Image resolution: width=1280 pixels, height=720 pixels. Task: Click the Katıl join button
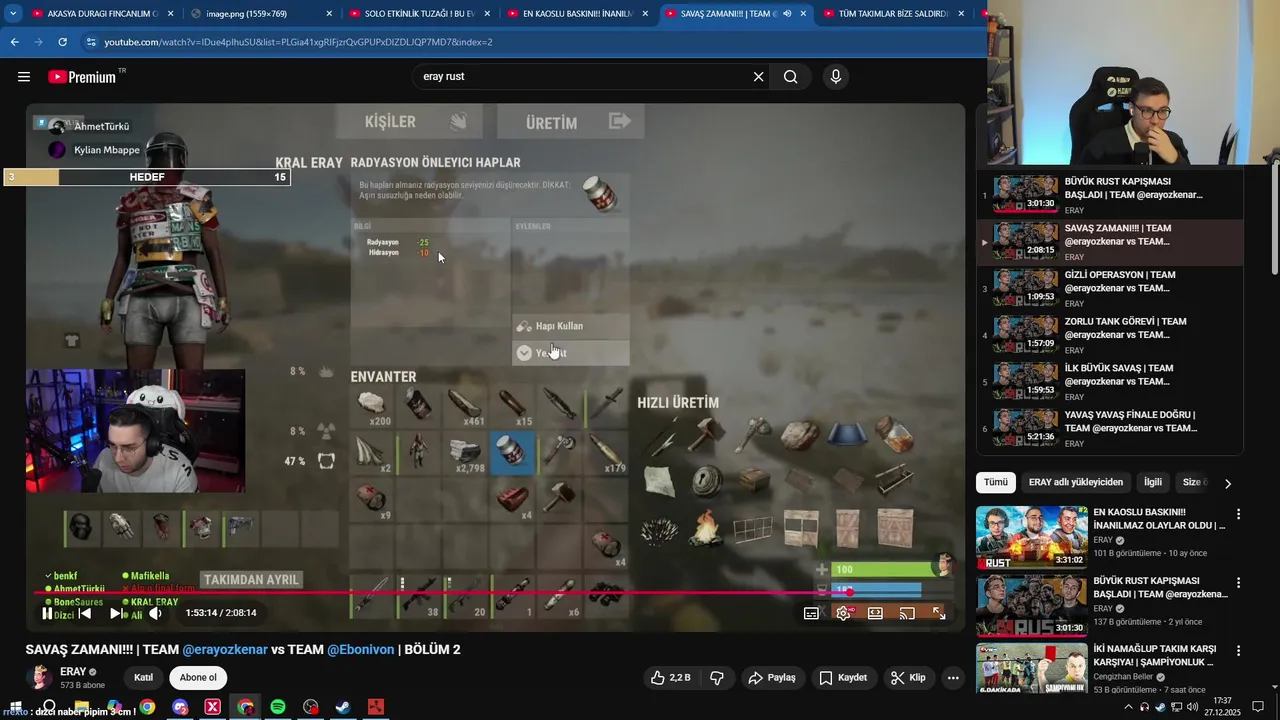click(x=144, y=677)
